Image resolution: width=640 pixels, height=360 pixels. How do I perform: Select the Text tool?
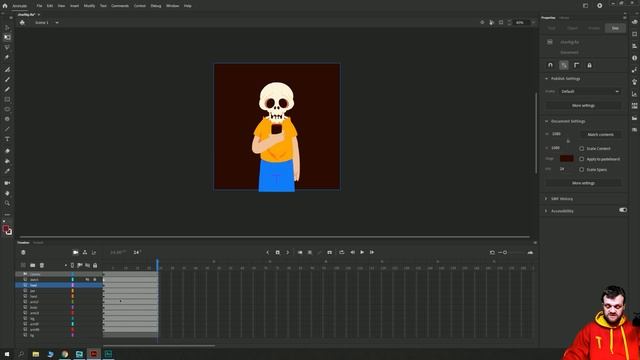pyautogui.click(x=7, y=139)
